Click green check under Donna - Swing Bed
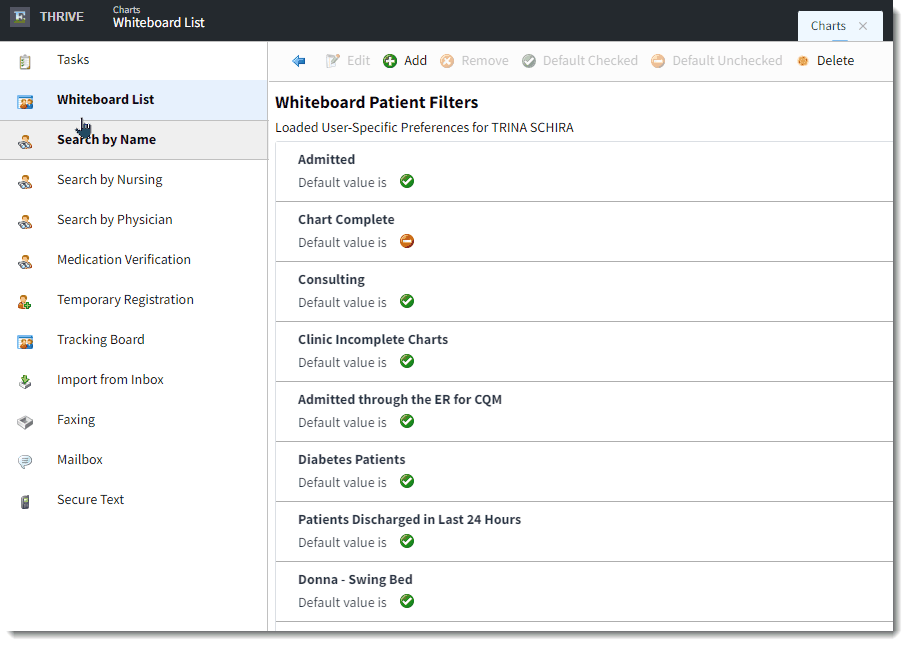Image resolution: width=908 pixels, height=646 pixels. tap(407, 601)
